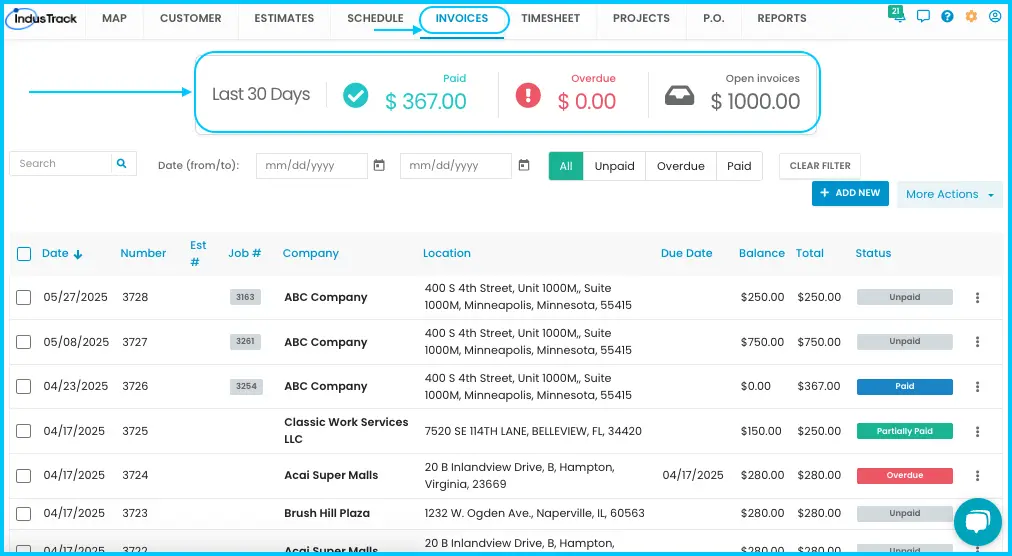
Task: Open row actions menu for invoice 3724
Action: (977, 476)
